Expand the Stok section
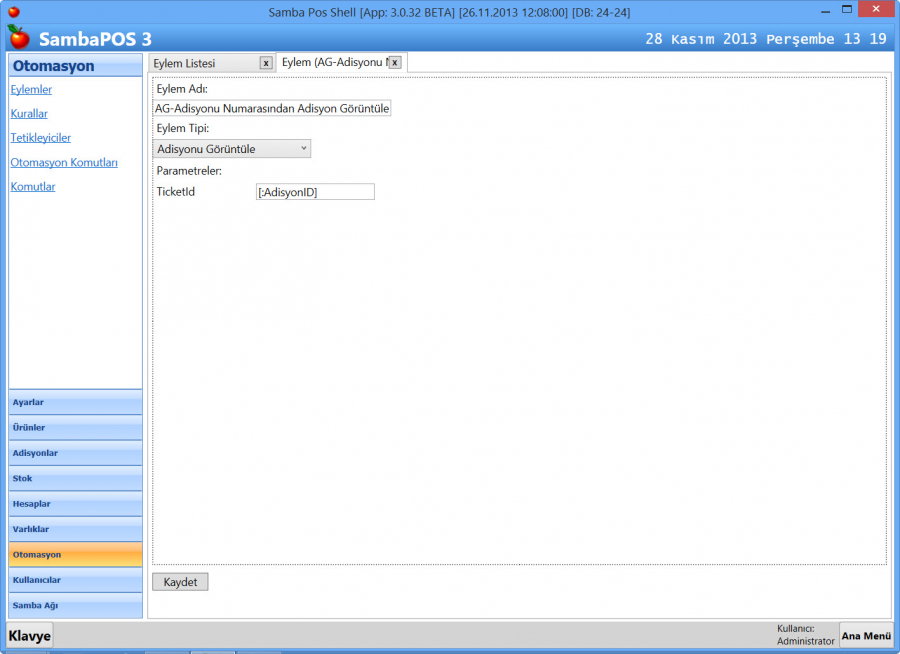The height and width of the screenshot is (654, 900). 75,479
